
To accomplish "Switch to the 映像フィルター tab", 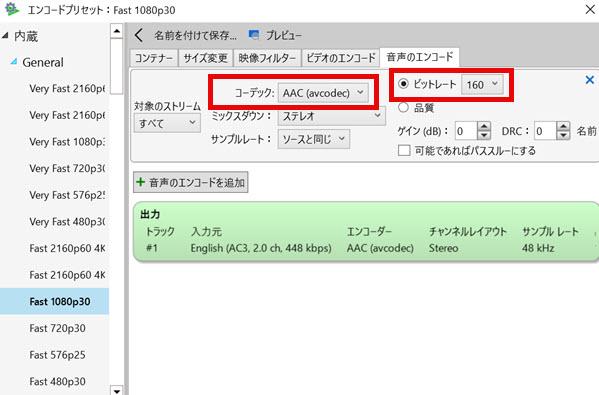I will click(x=267, y=58).
